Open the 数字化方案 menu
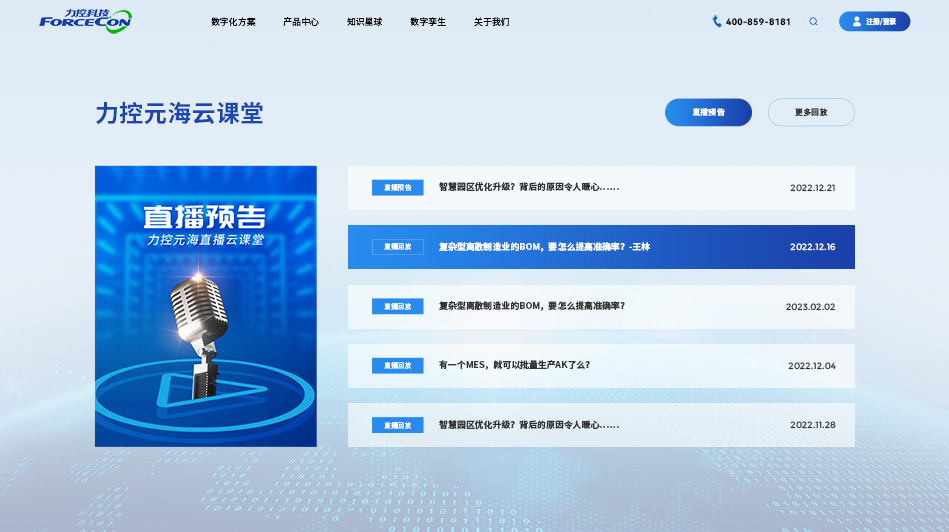The image size is (949, 532). coord(233,22)
